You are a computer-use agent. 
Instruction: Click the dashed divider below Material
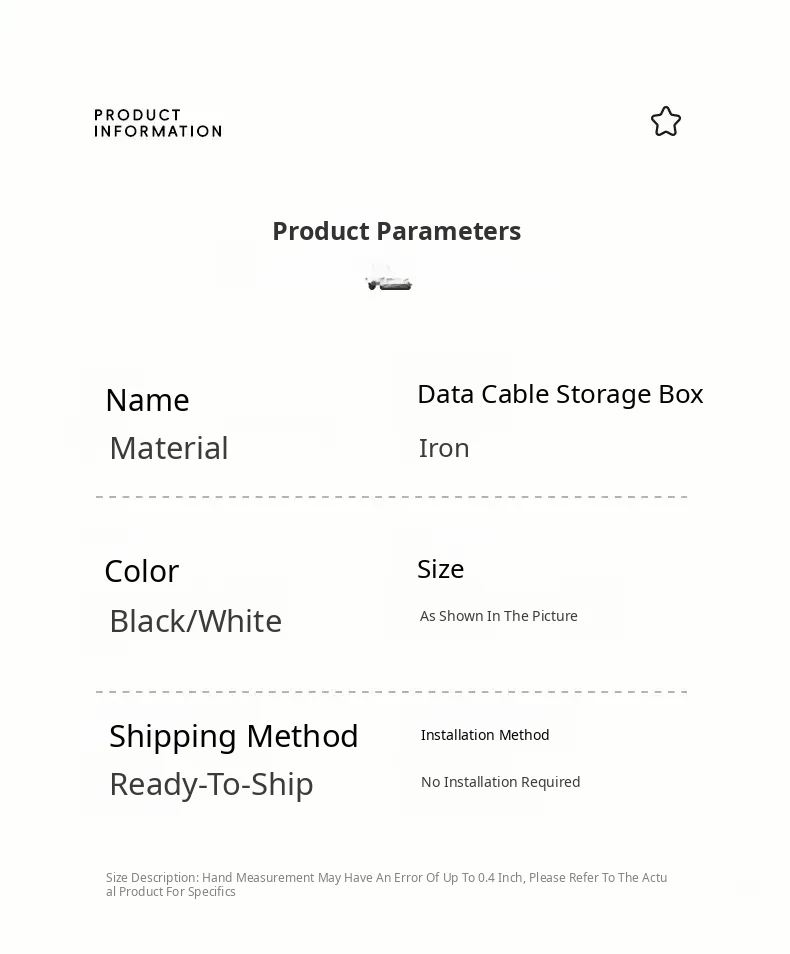pos(391,497)
